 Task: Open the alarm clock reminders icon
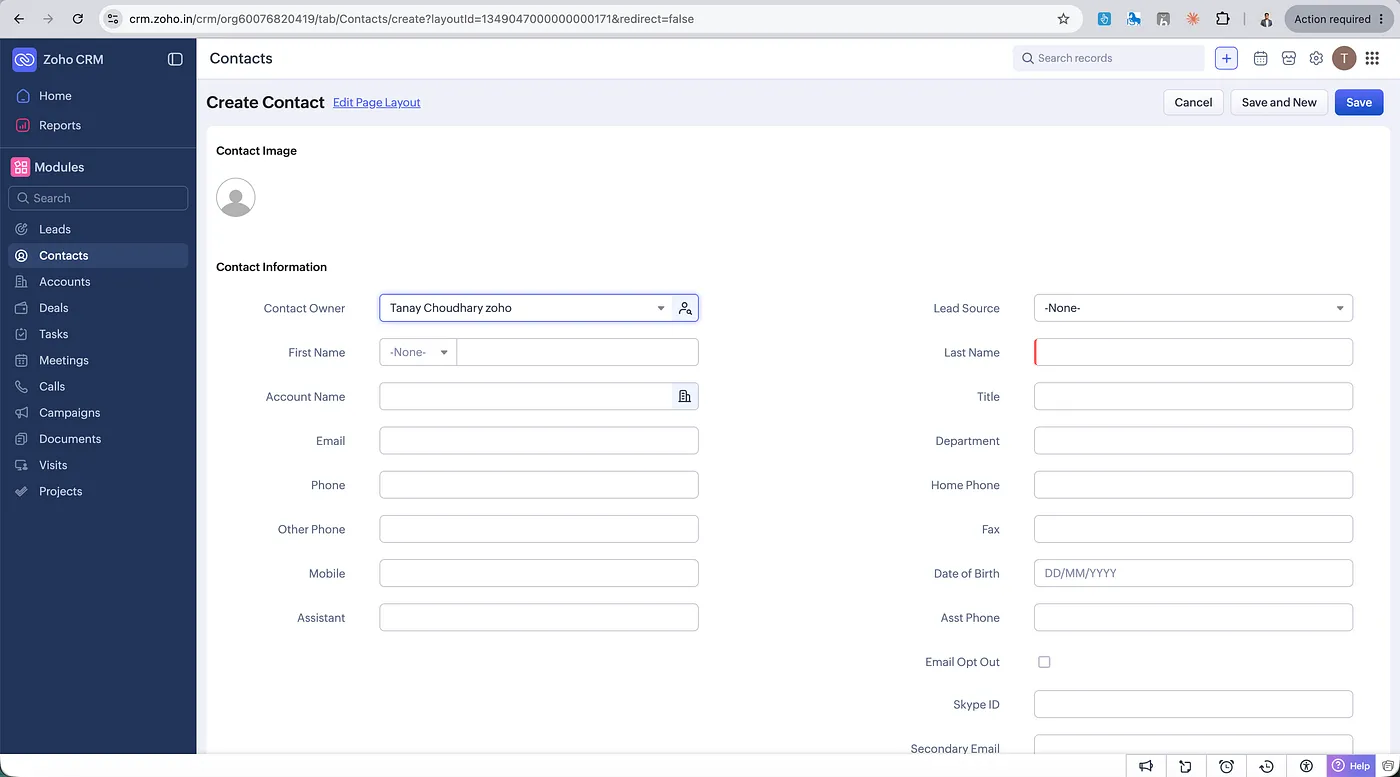coord(1226,766)
